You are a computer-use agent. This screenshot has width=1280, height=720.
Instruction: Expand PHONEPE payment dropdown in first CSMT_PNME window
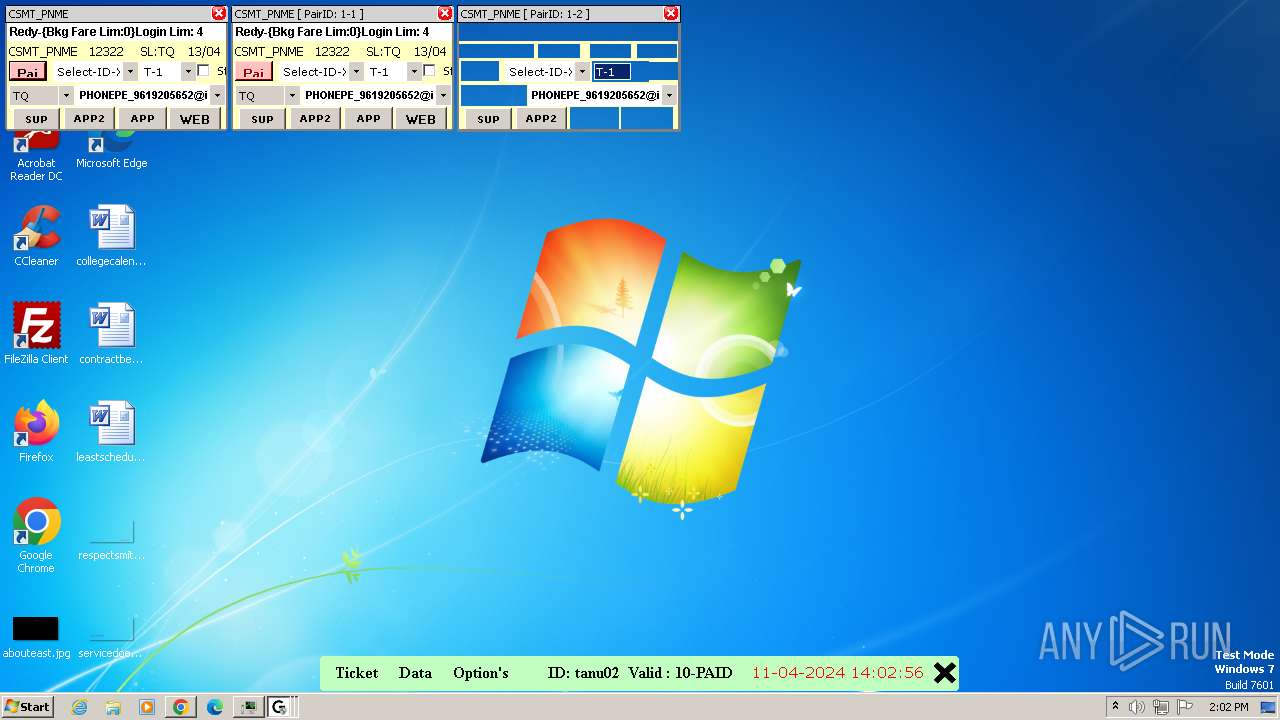click(x=217, y=96)
